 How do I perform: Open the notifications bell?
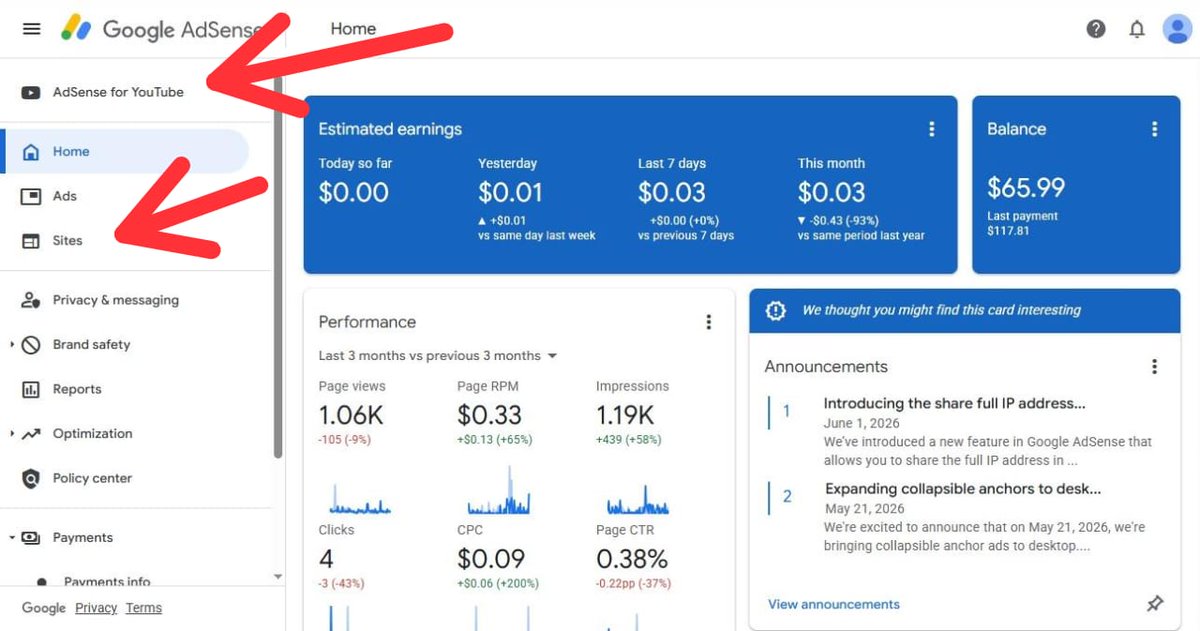pos(1137,29)
